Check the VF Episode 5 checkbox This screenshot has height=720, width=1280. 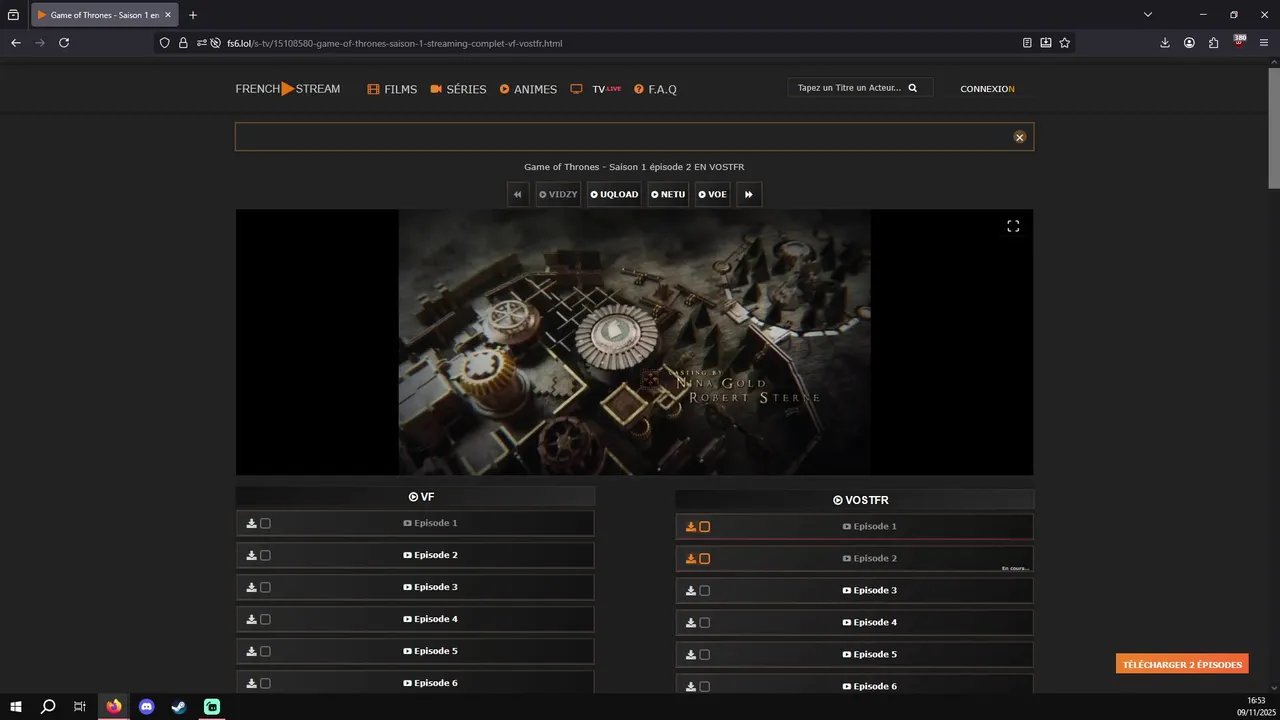pos(265,651)
